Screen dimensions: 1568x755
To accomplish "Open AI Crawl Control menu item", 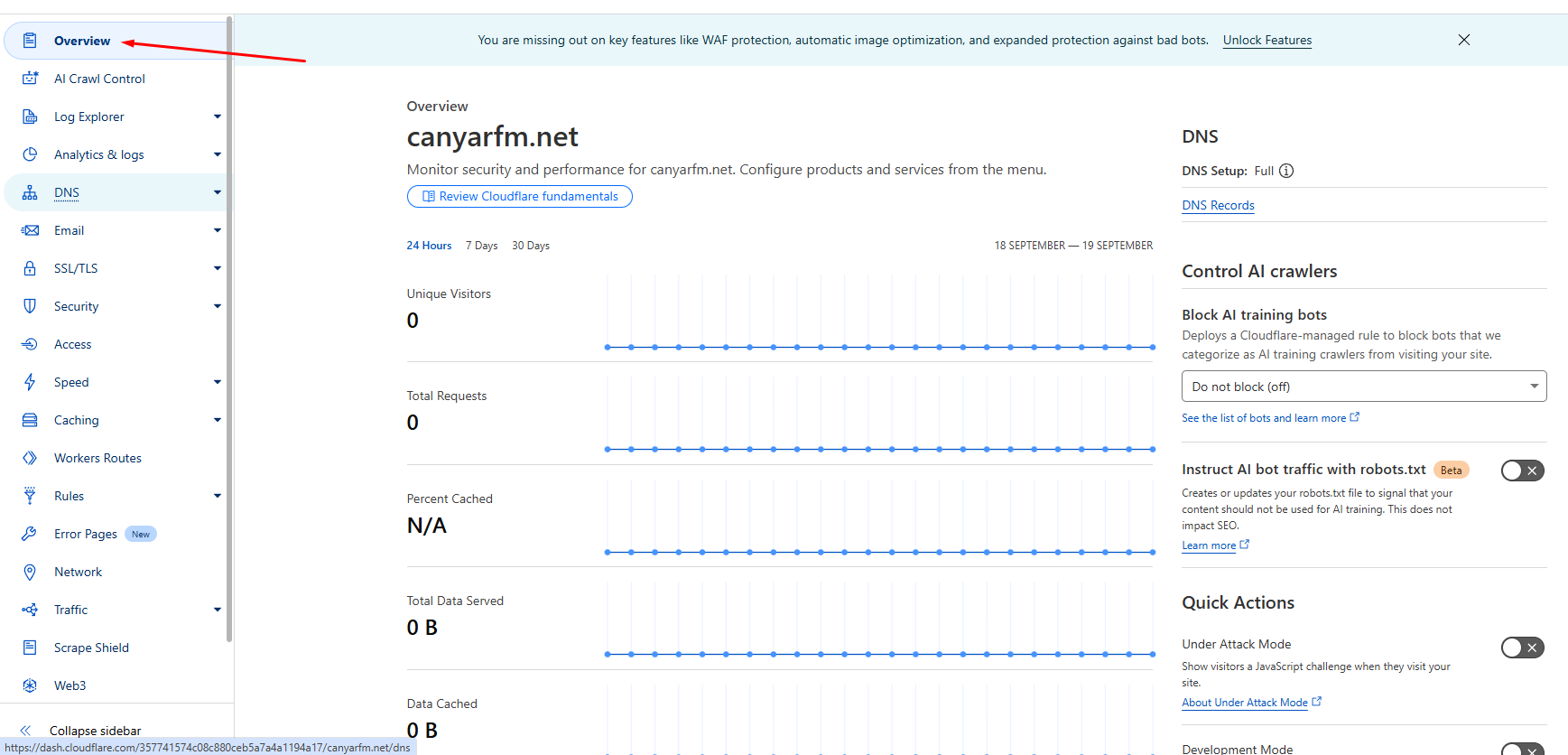I will click(x=117, y=79).
